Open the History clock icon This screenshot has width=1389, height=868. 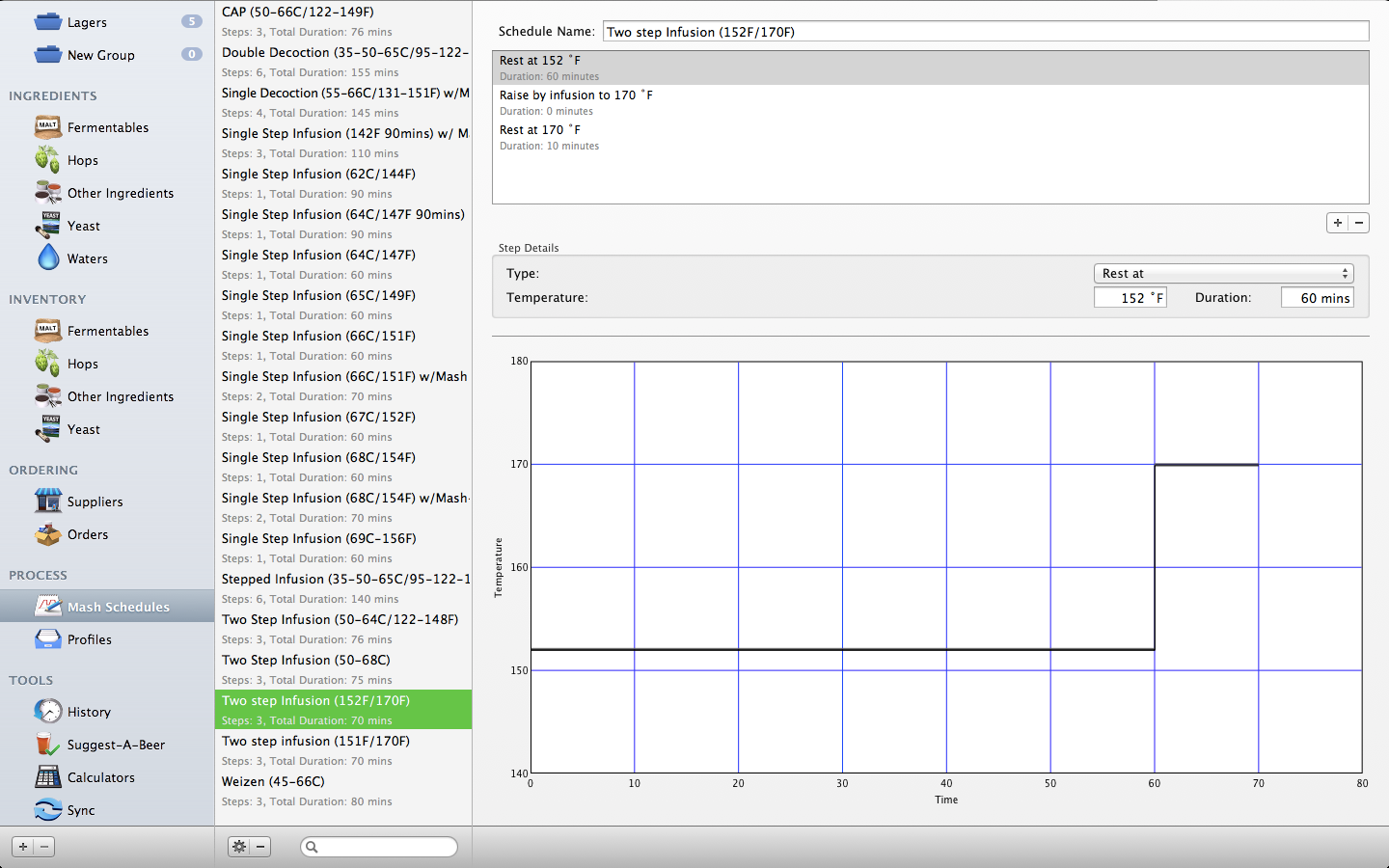pos(48,711)
